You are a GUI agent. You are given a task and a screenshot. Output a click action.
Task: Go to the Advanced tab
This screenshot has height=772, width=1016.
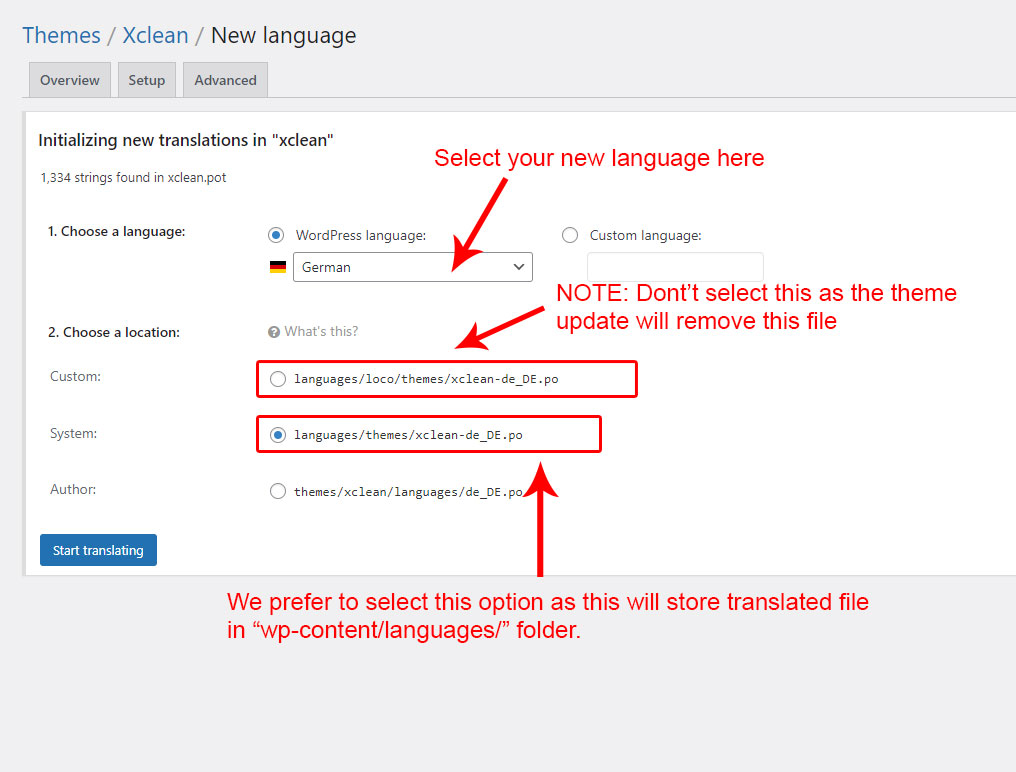coord(225,80)
